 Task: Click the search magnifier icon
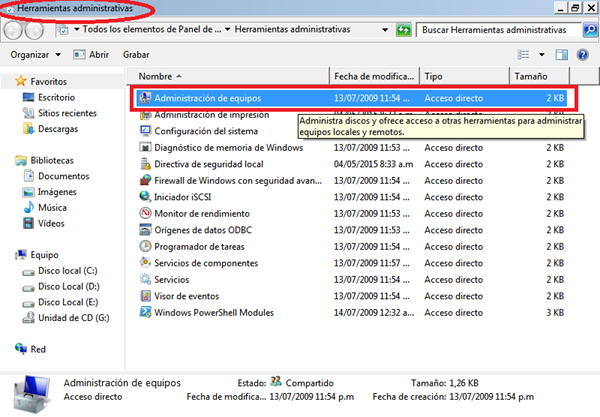(590, 30)
